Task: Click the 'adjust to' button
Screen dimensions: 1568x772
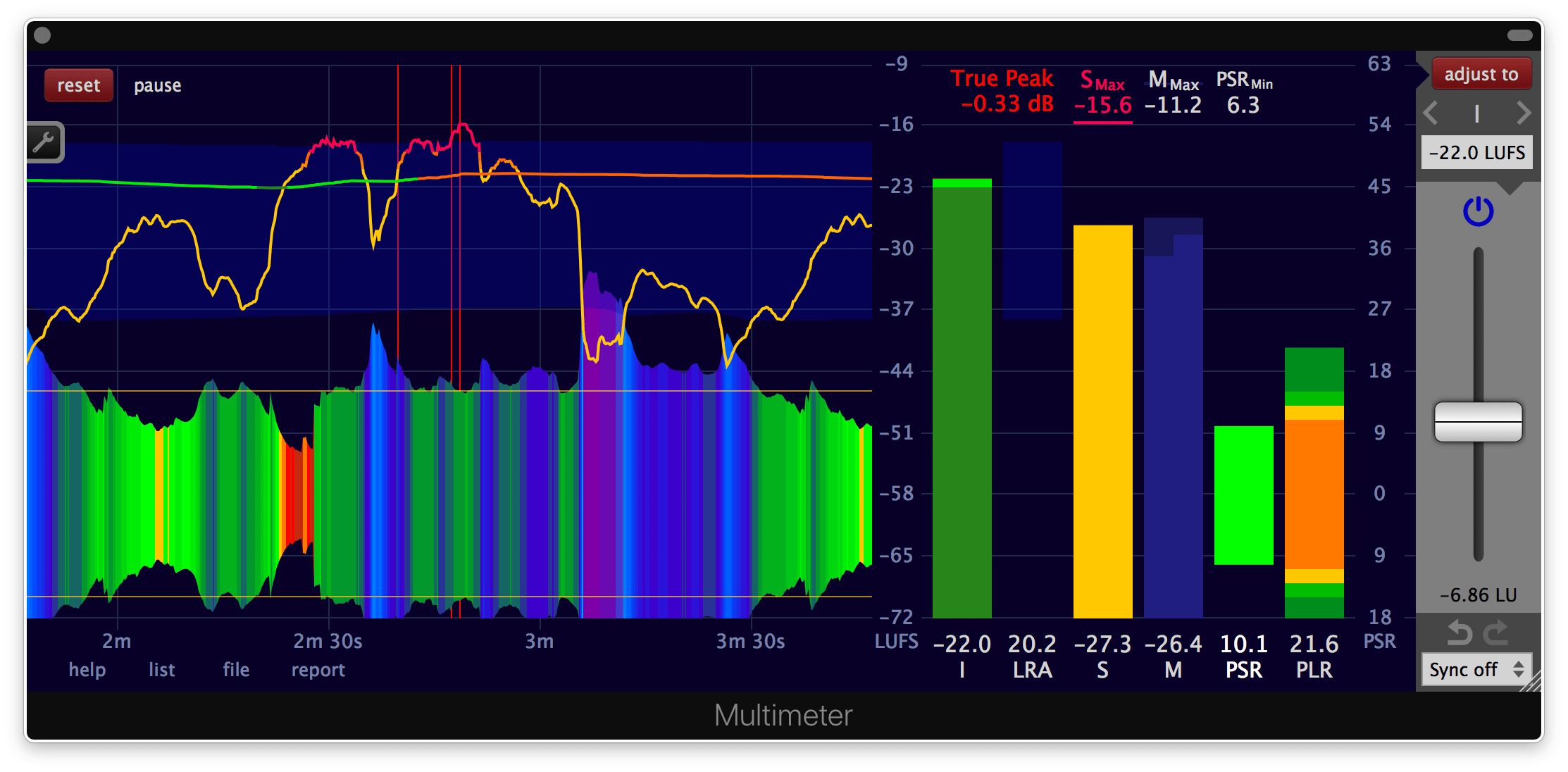Action: [1481, 73]
